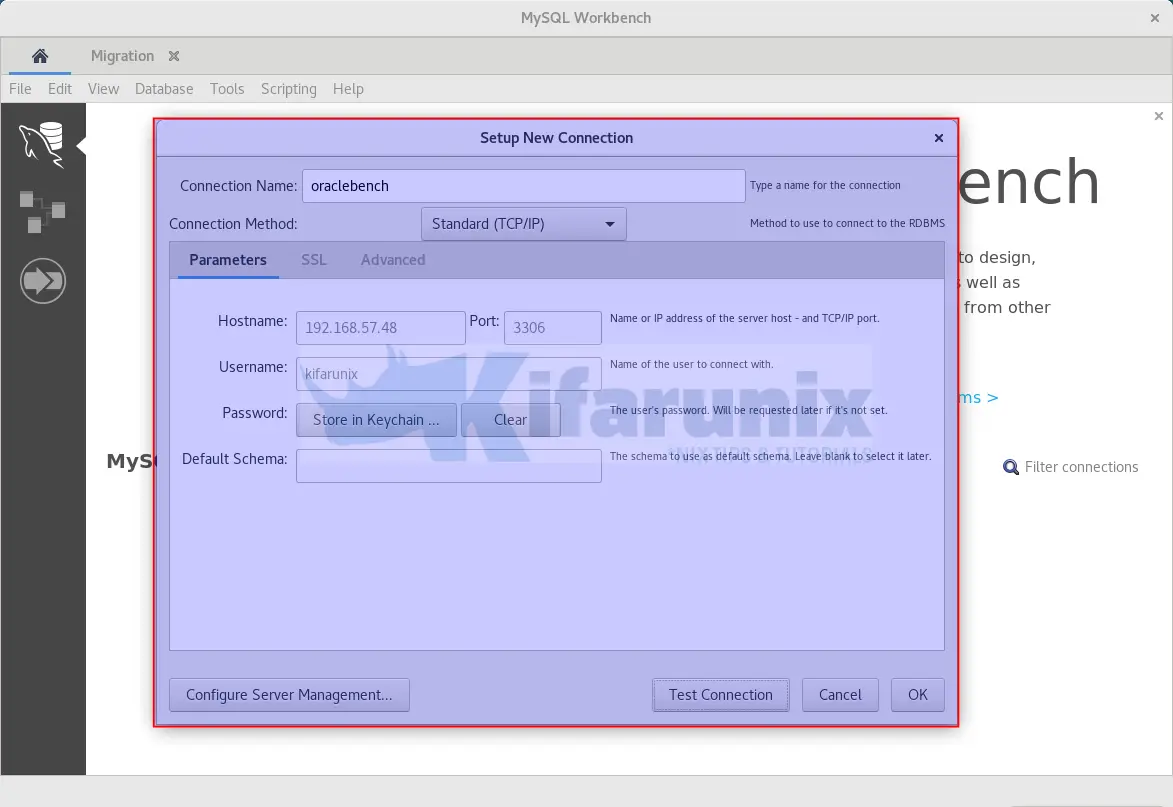Open the Scripting menu
The image size is (1173, 807).
[288, 89]
